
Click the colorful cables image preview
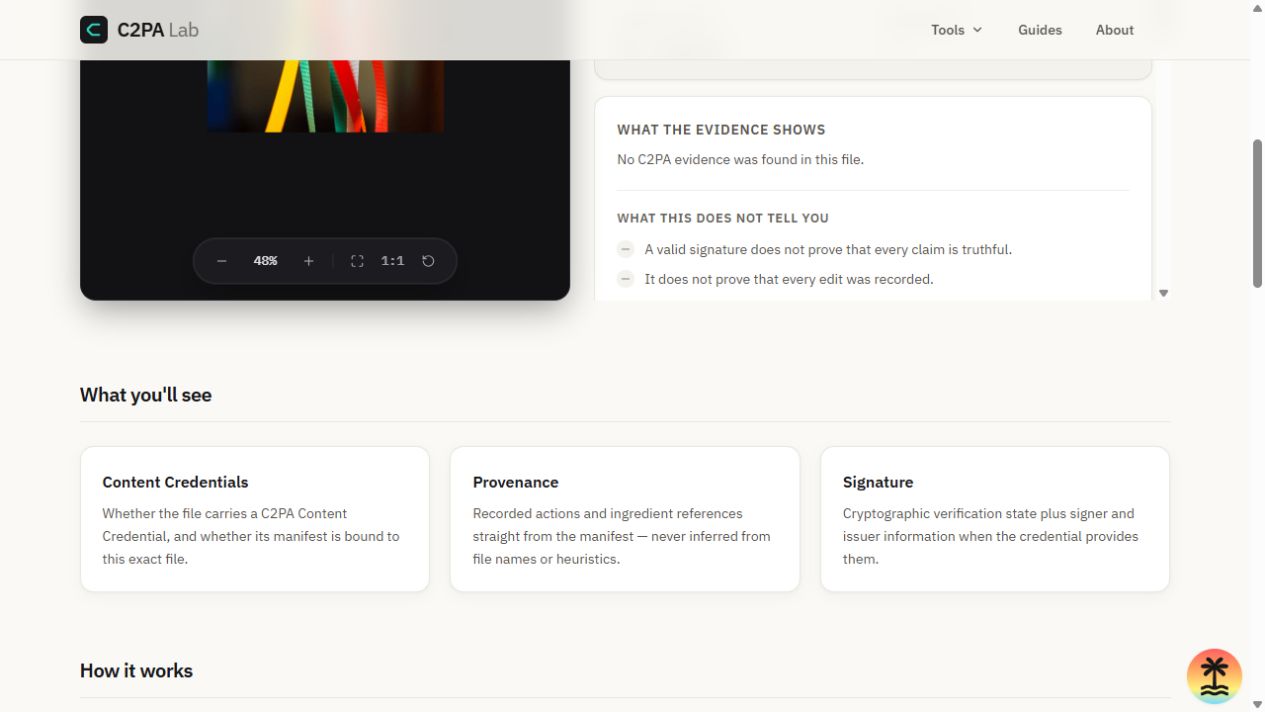click(x=325, y=96)
